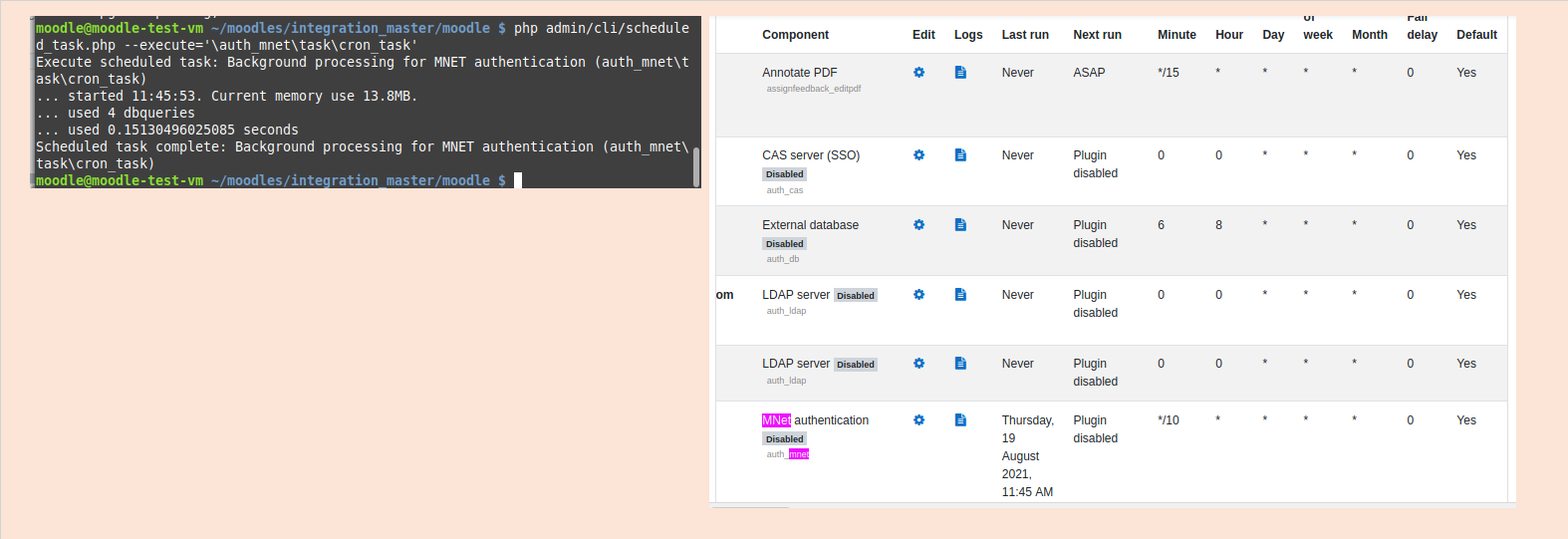Click MNet last run date Thursday 19 August
The image size is (1568, 539).
[x=1027, y=456]
